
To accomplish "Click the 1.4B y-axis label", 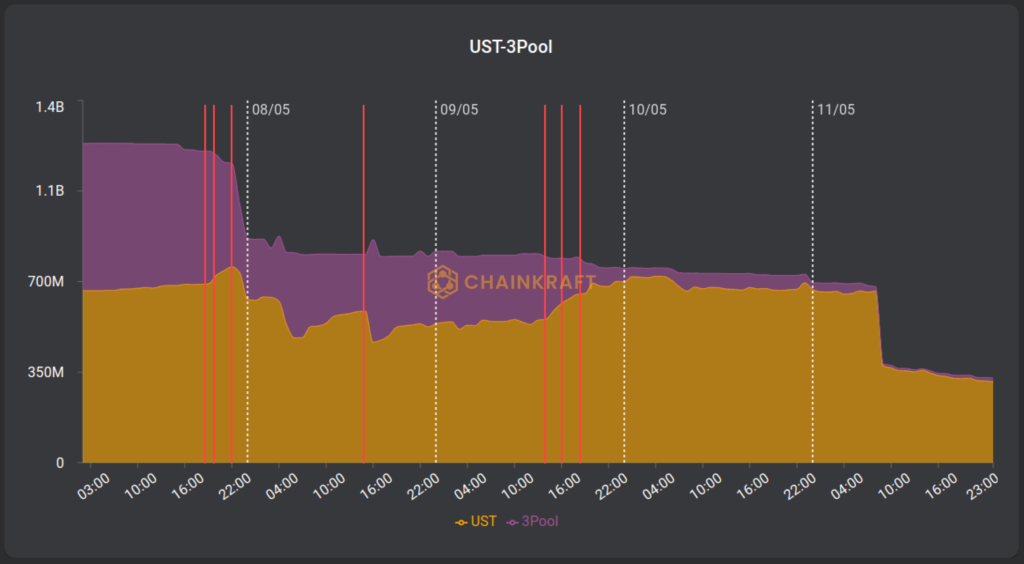I will point(50,106).
